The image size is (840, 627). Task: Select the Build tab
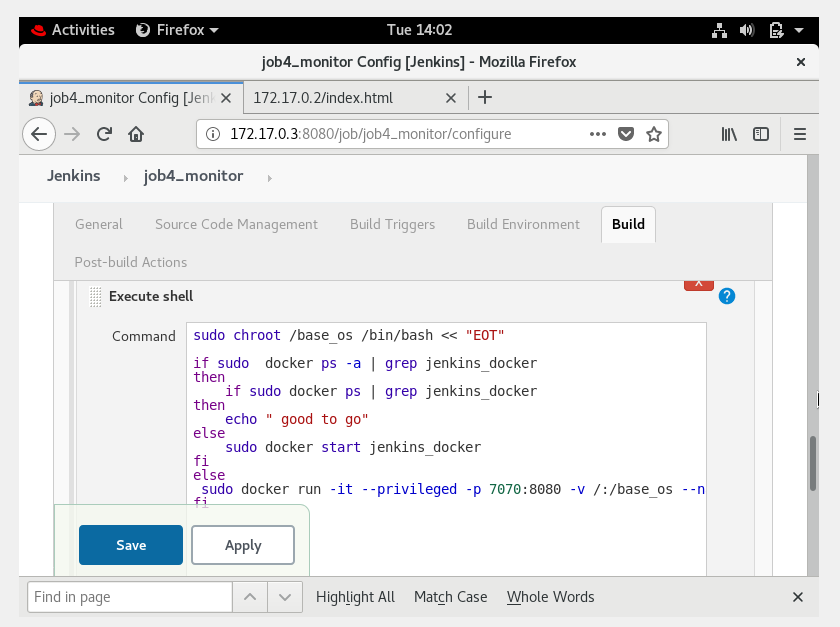(x=628, y=225)
